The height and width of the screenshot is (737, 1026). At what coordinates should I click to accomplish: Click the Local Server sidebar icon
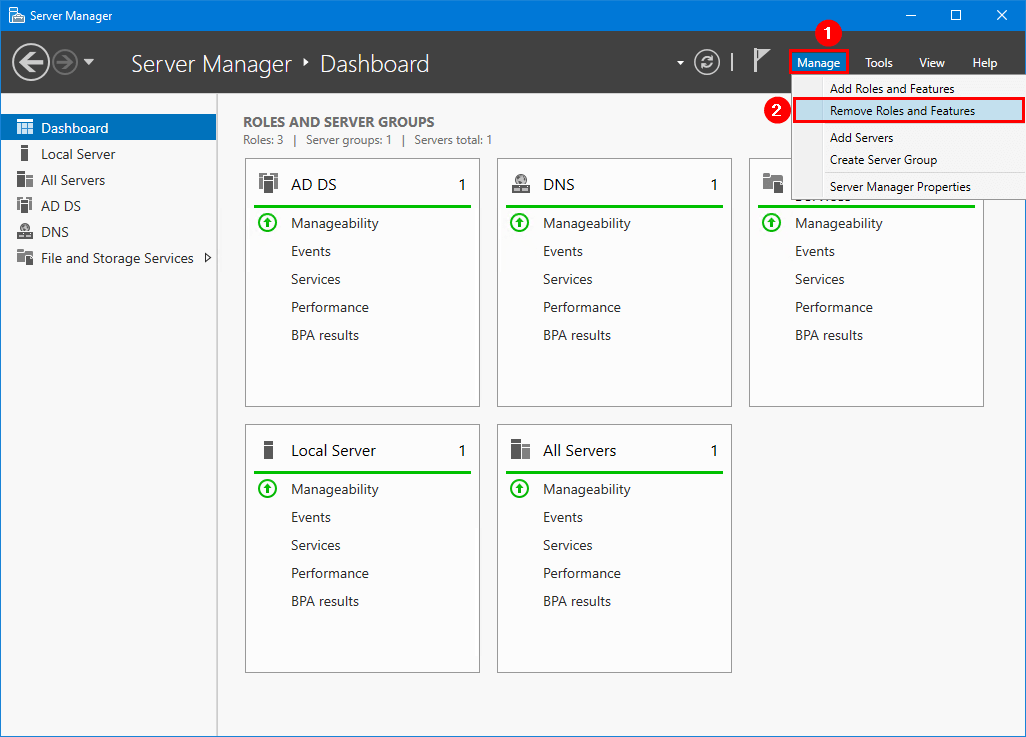tap(25, 154)
